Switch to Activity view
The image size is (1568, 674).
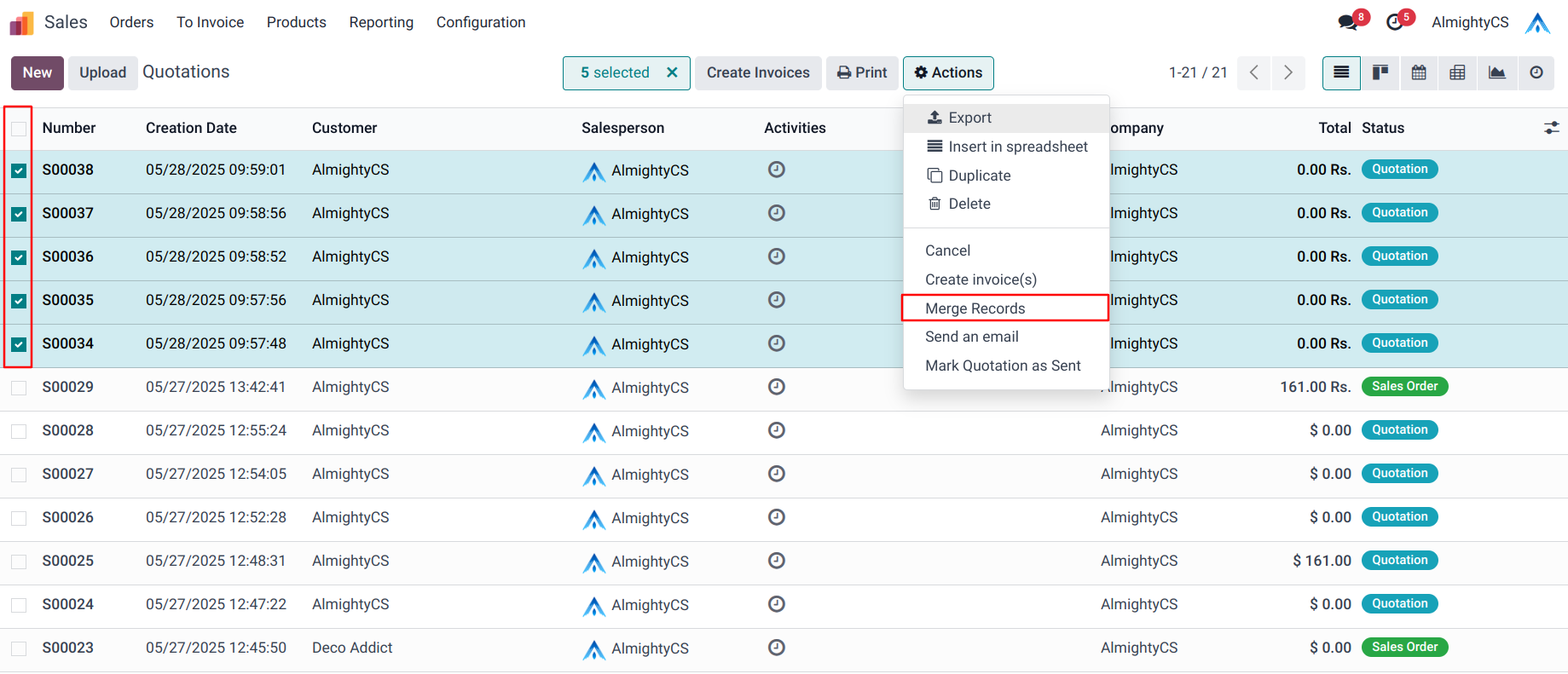pyautogui.click(x=1536, y=73)
